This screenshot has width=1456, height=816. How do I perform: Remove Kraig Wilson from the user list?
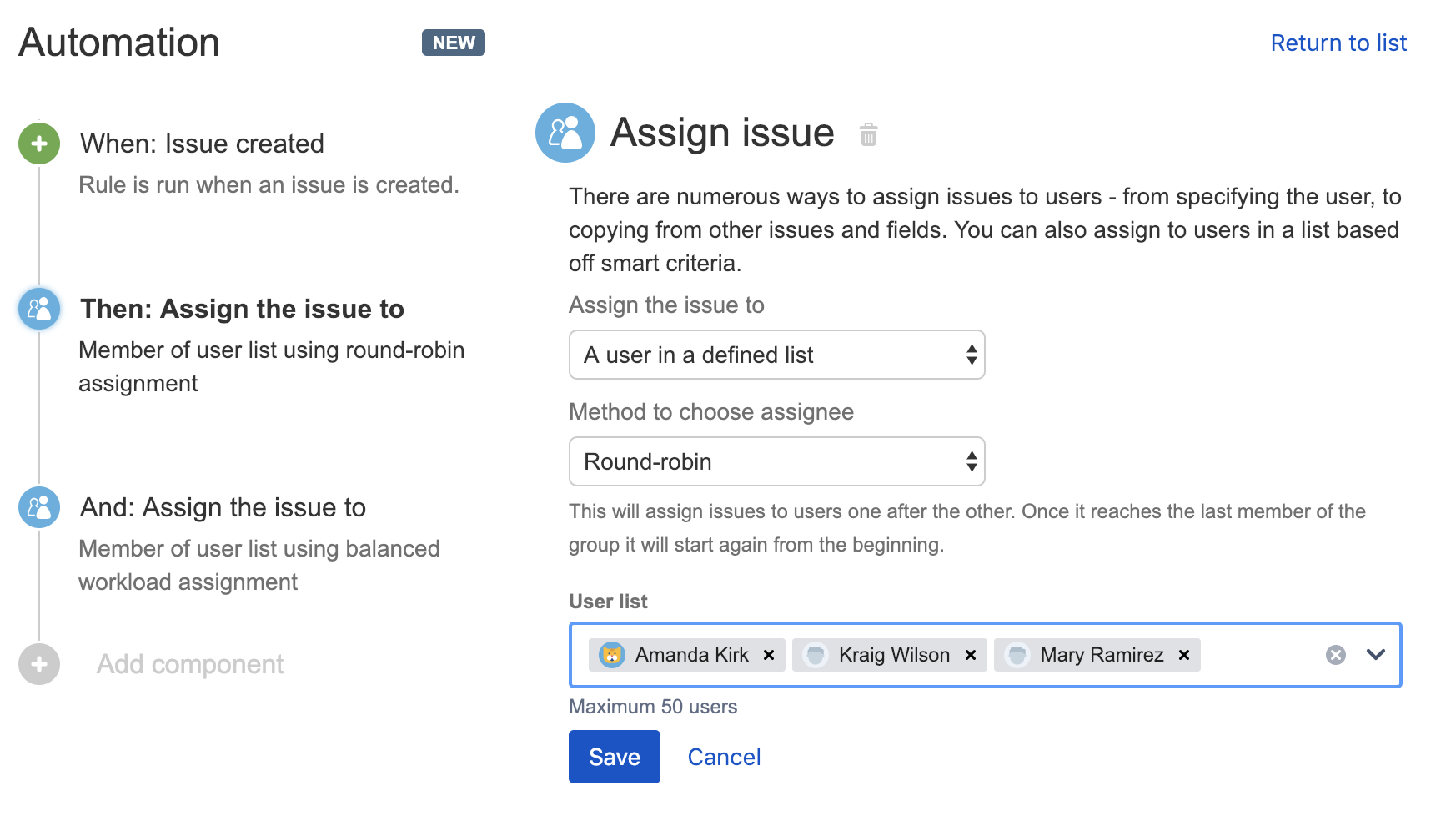point(971,655)
